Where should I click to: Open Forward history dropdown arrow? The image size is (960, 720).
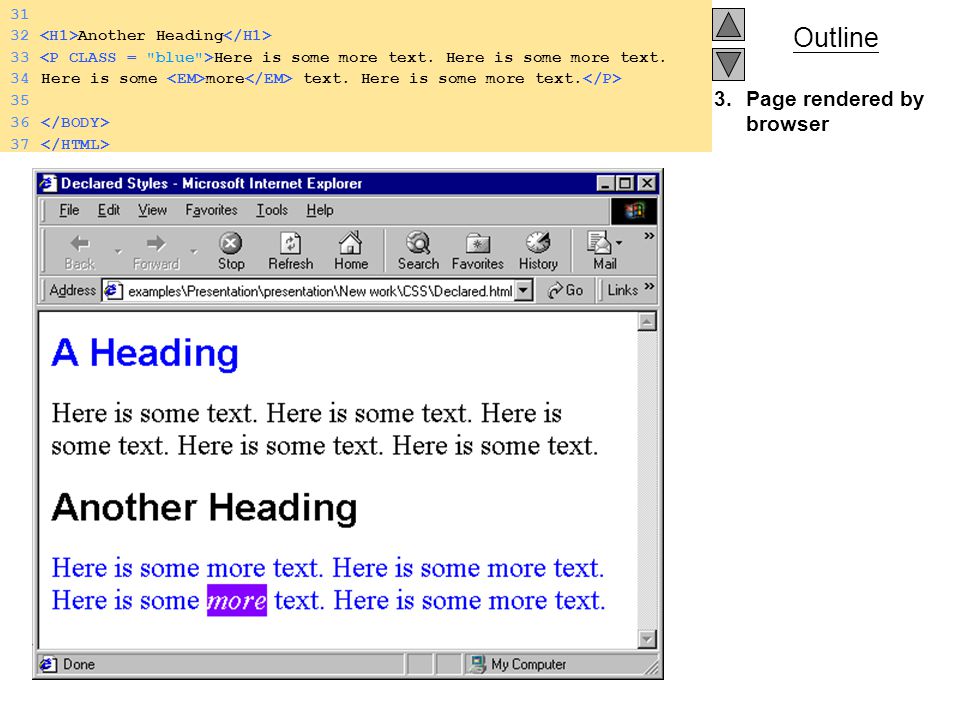point(193,252)
